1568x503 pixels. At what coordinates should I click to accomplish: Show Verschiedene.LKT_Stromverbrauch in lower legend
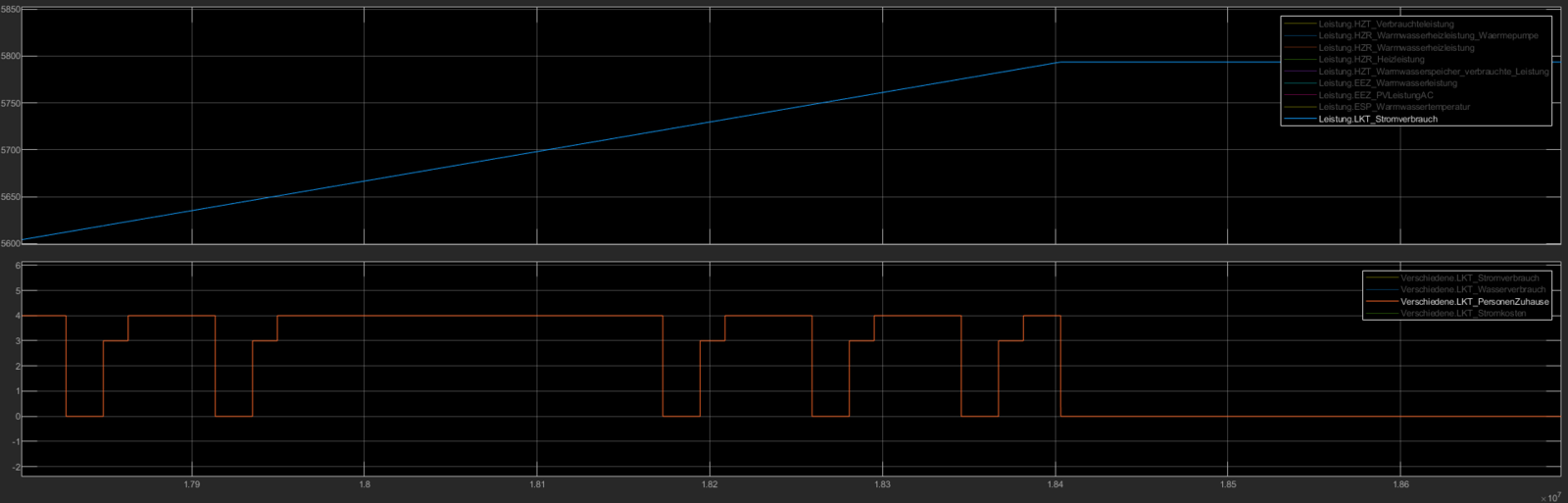[1469, 278]
